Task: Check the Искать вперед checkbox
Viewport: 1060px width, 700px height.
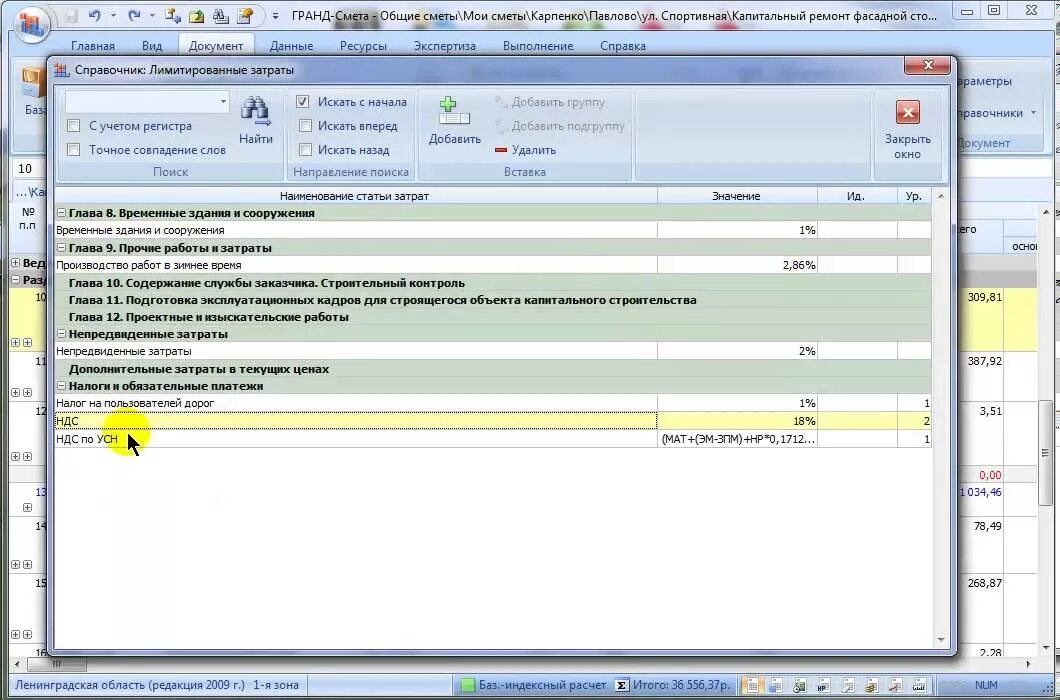Action: [305, 126]
